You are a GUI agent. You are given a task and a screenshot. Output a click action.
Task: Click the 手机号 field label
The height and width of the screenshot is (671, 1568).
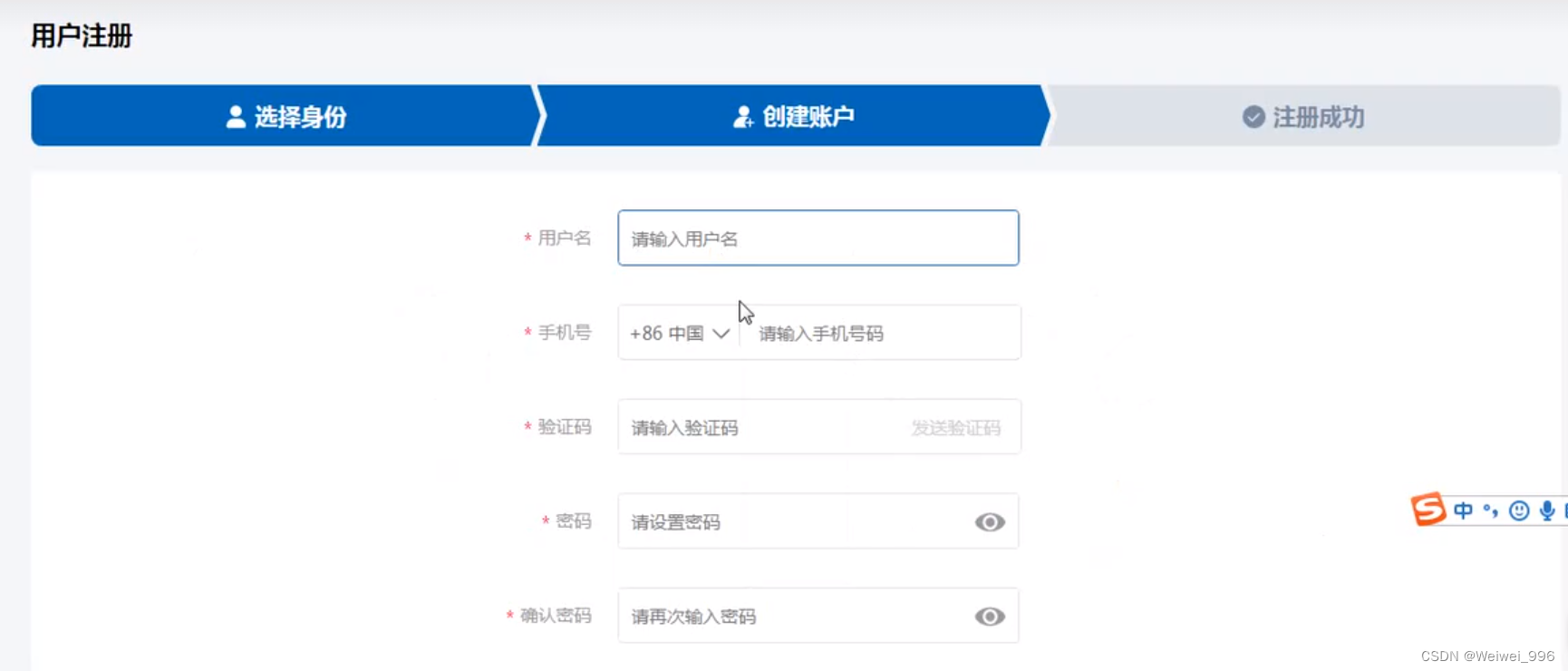pos(564,333)
